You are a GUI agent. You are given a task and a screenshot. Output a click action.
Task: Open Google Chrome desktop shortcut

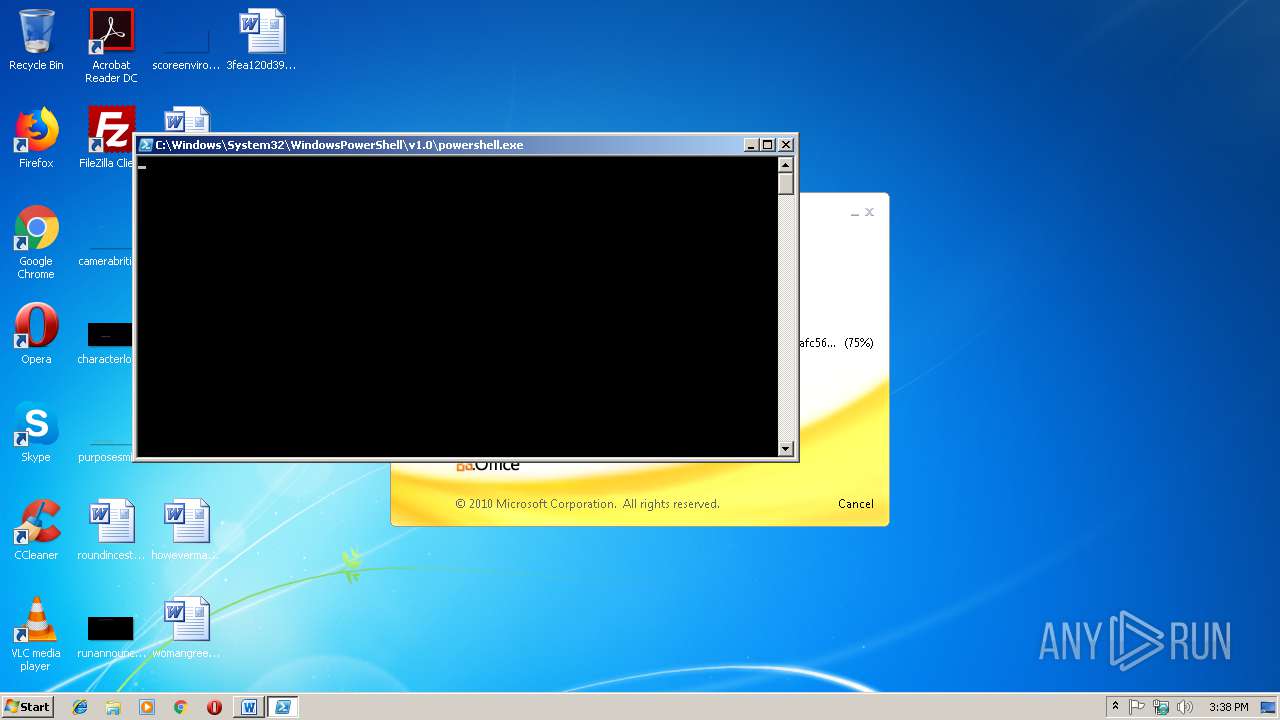click(36, 242)
